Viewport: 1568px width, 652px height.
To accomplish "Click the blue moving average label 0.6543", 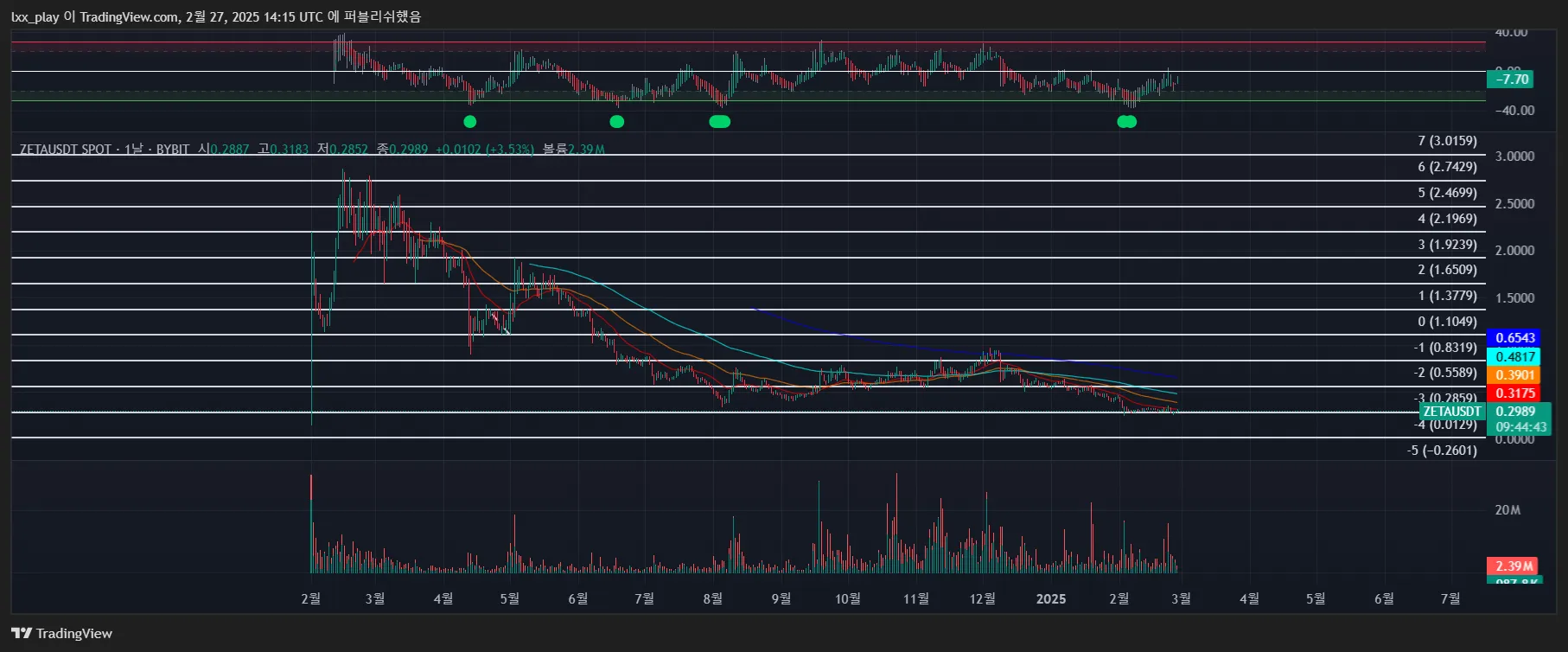I will (1514, 338).
